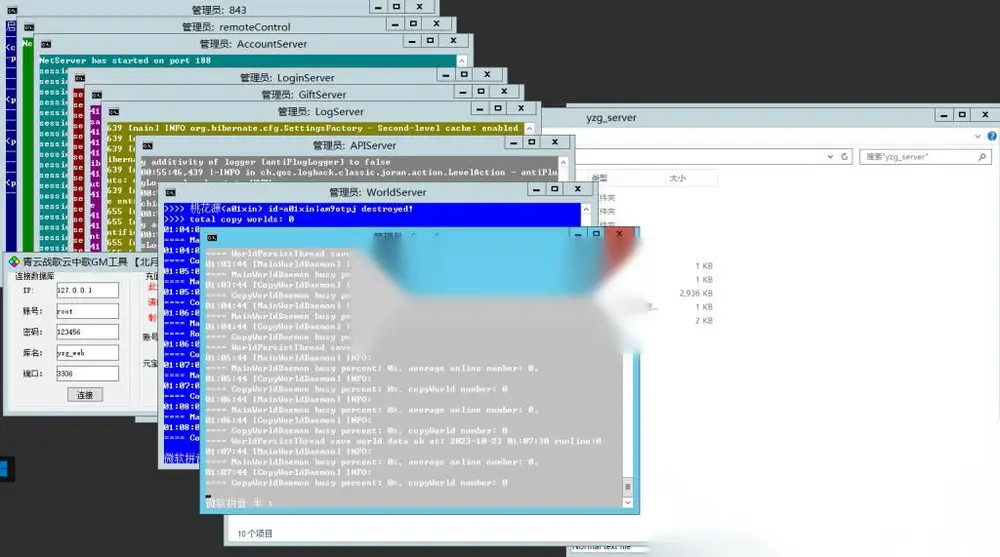This screenshot has width=1000, height=557.
Task: Click the 库名 field containing yzg_web
Action: 87,353
